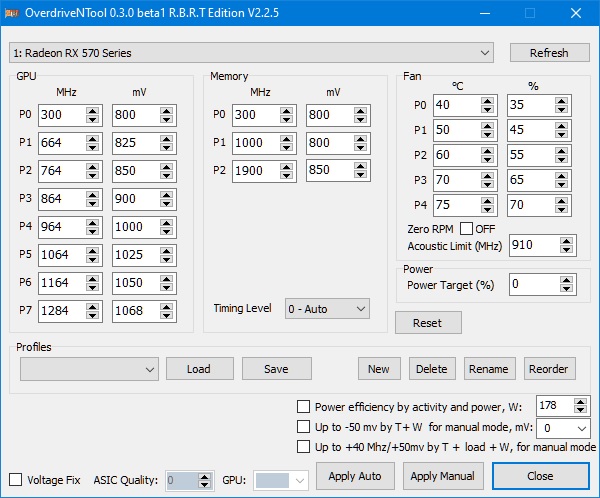Click the OverdriveNTool app icon in title bar
Image resolution: width=600 pixels, height=498 pixels.
click(x=12, y=13)
